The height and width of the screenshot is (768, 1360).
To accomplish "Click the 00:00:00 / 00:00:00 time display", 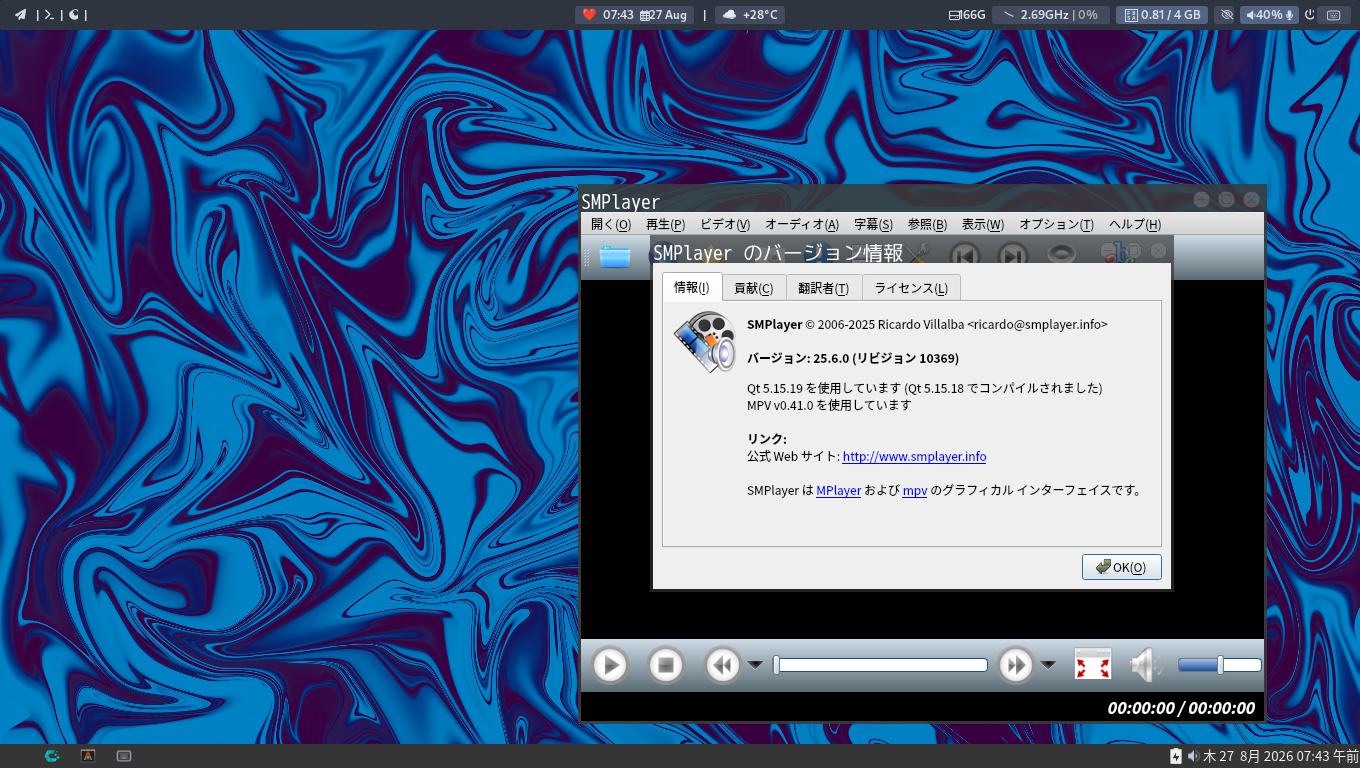I will pos(1181,708).
